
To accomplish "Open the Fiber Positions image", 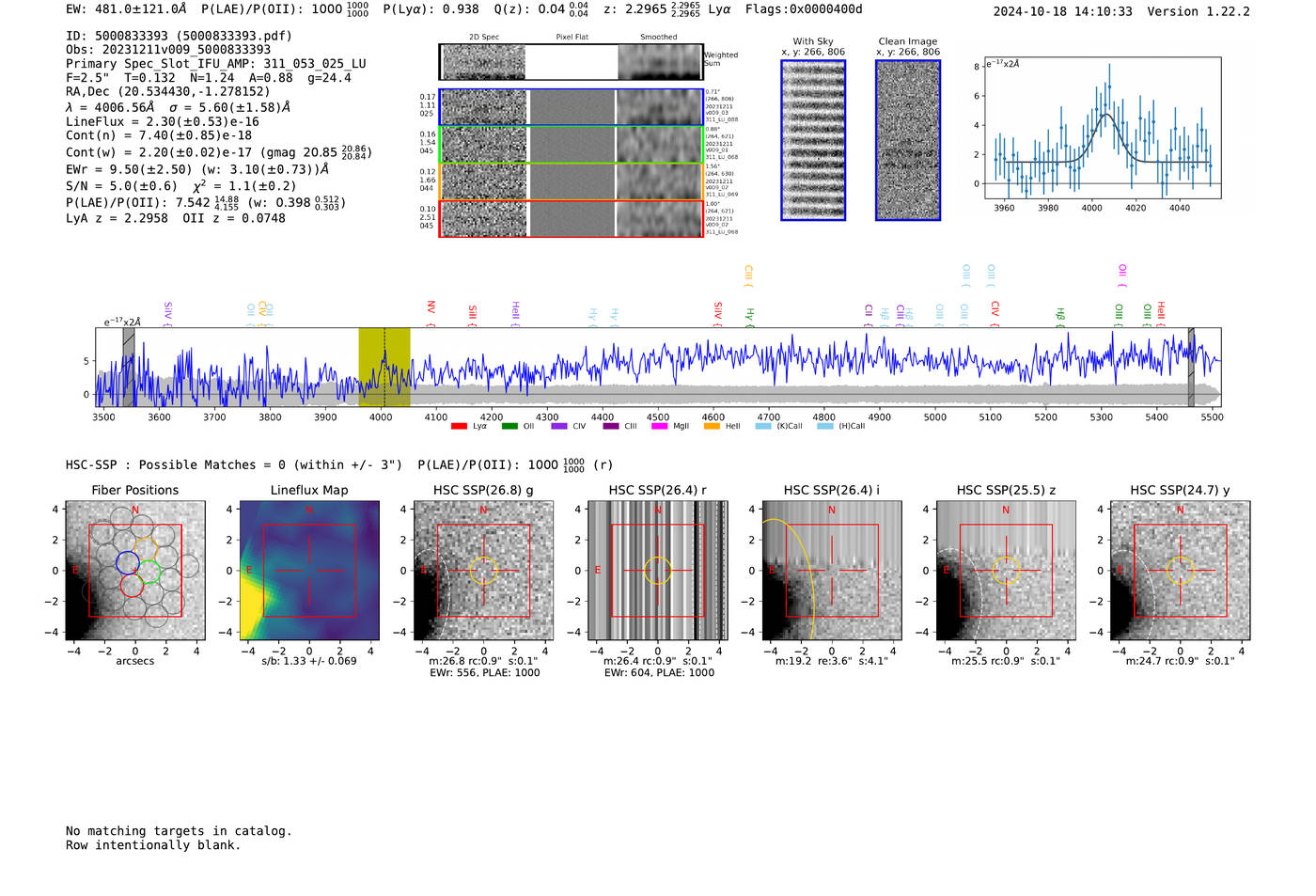I will 134,571.
